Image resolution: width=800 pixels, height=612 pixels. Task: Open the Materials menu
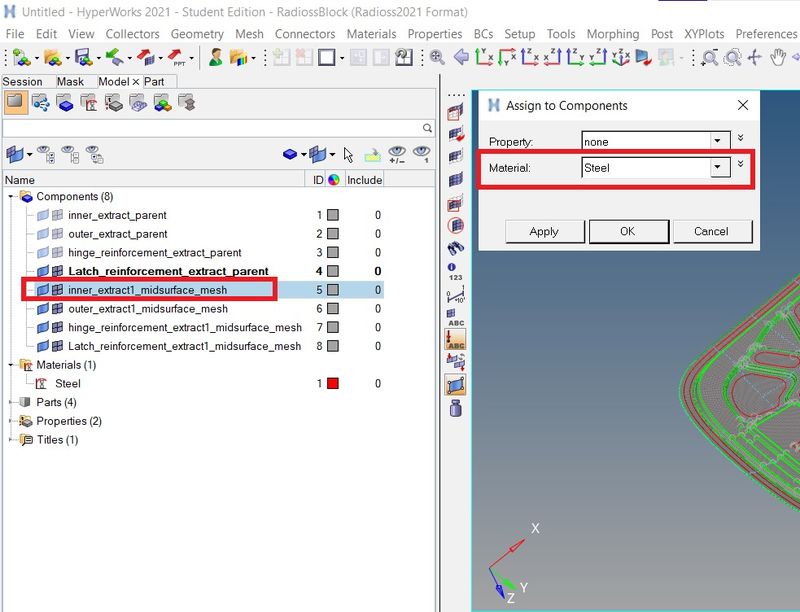coord(371,34)
